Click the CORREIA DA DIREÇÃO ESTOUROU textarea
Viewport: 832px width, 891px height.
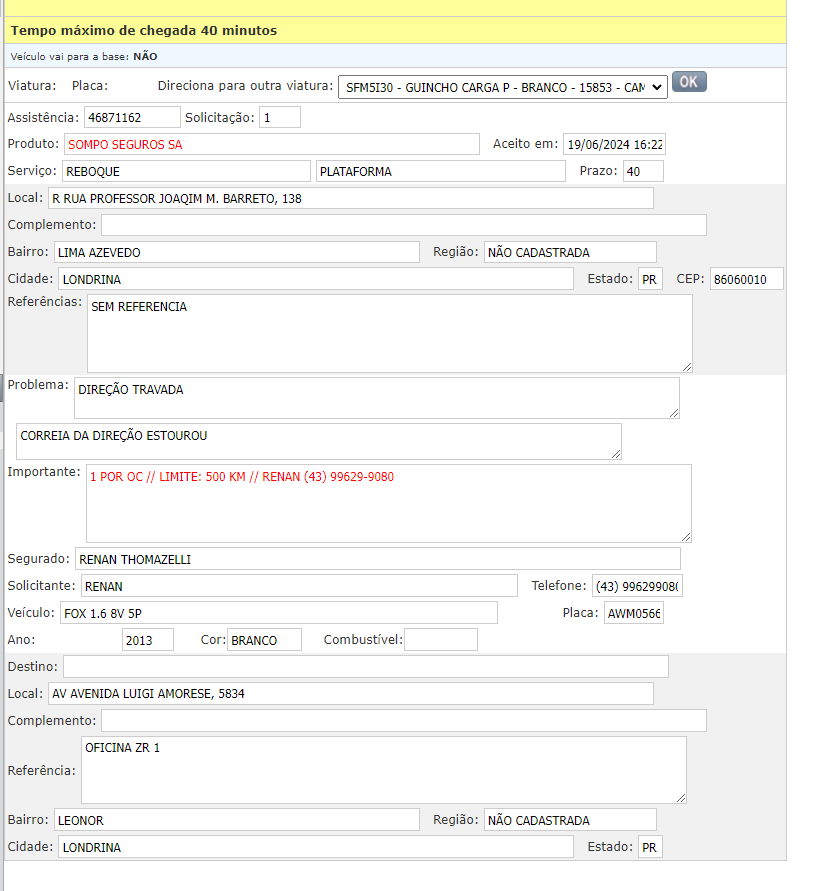pyautogui.click(x=319, y=442)
